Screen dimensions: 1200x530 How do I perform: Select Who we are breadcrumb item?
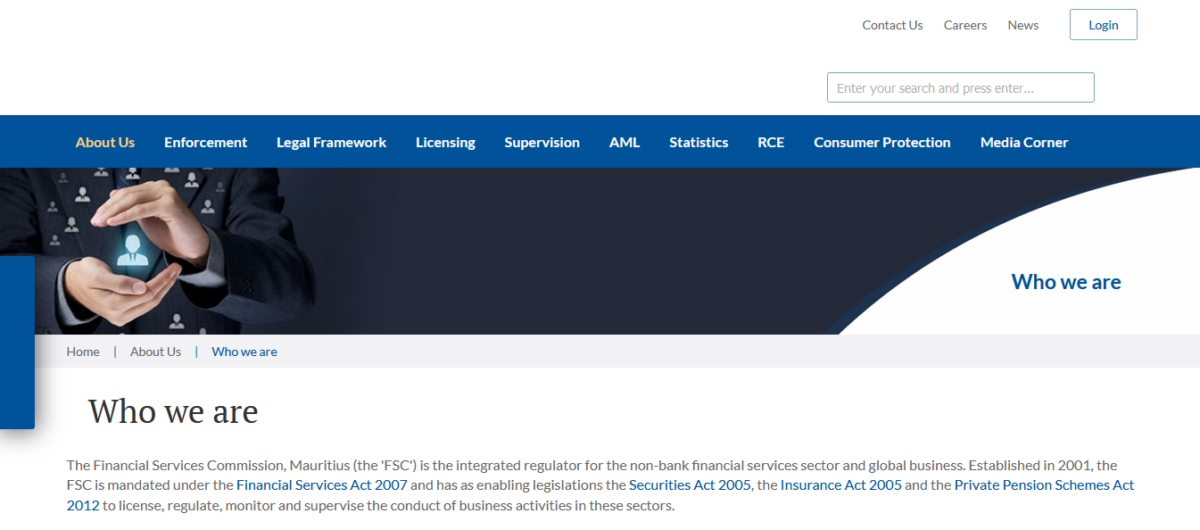[244, 352]
